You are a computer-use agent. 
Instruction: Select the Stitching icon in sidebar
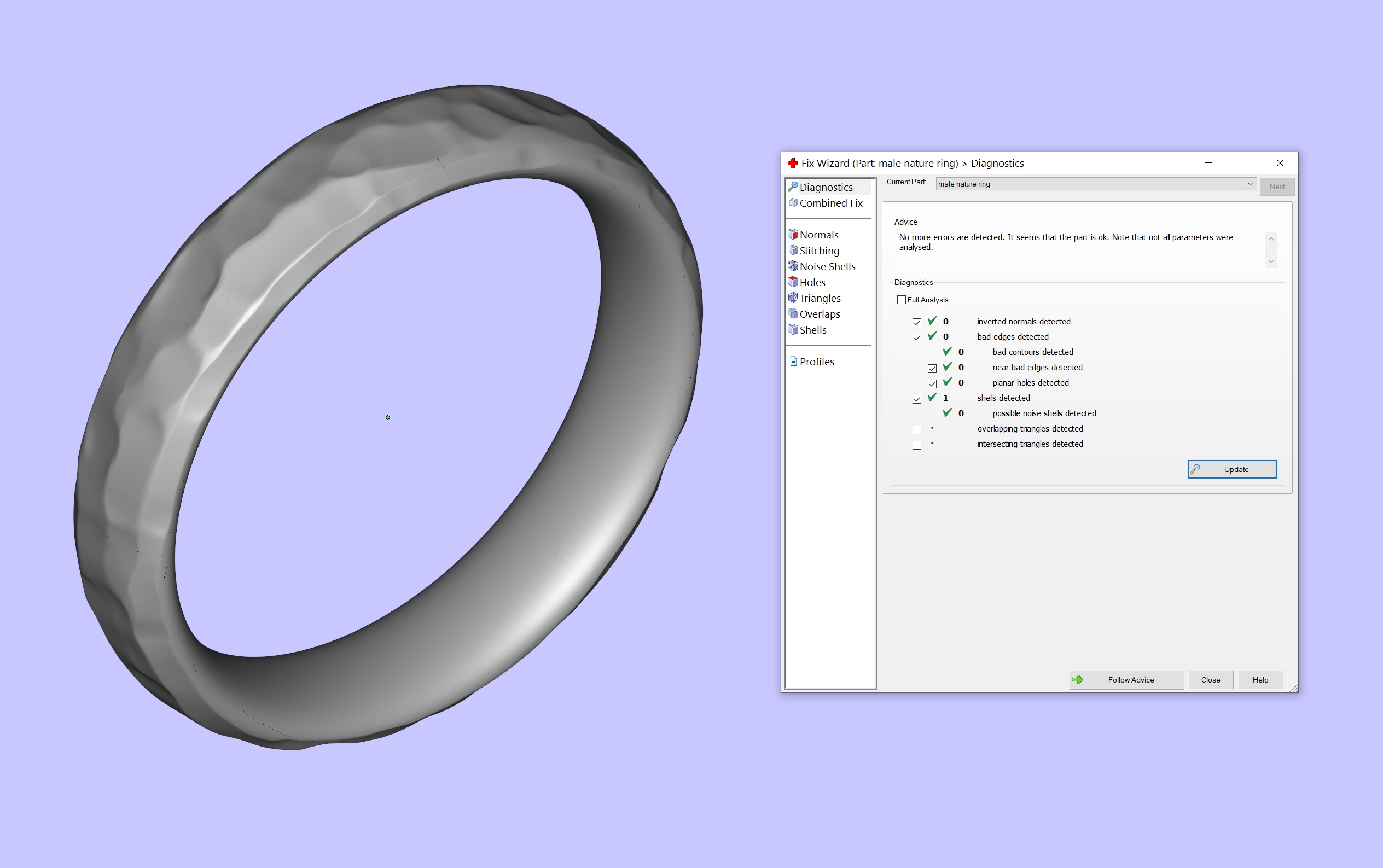[793, 251]
